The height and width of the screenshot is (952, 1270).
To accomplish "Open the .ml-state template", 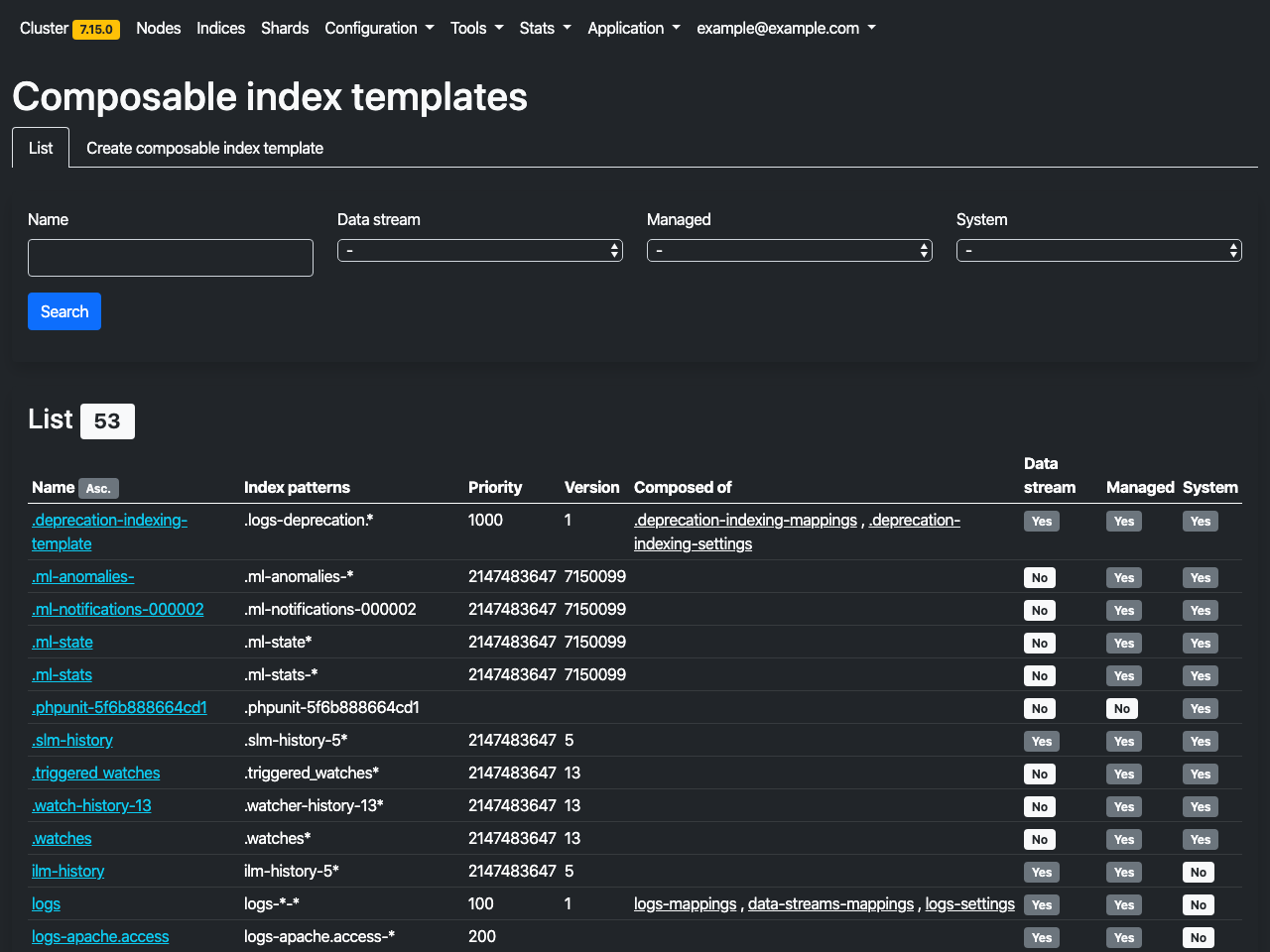I will (x=63, y=642).
